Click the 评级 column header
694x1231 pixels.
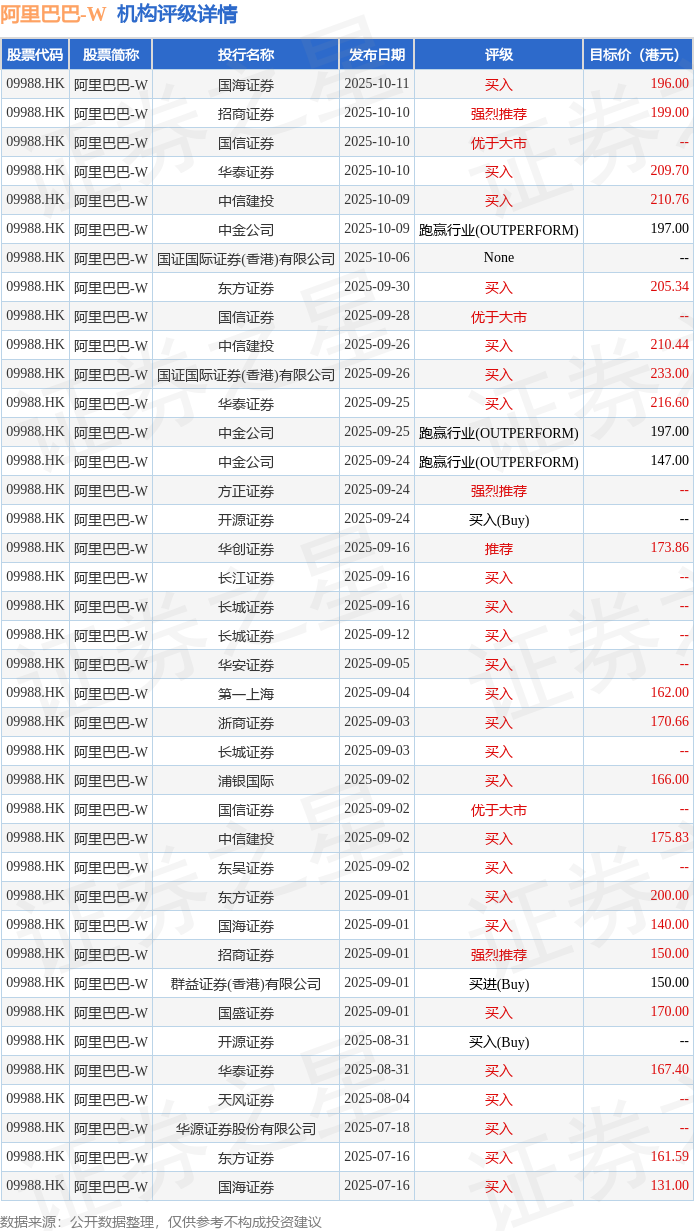[x=499, y=55]
